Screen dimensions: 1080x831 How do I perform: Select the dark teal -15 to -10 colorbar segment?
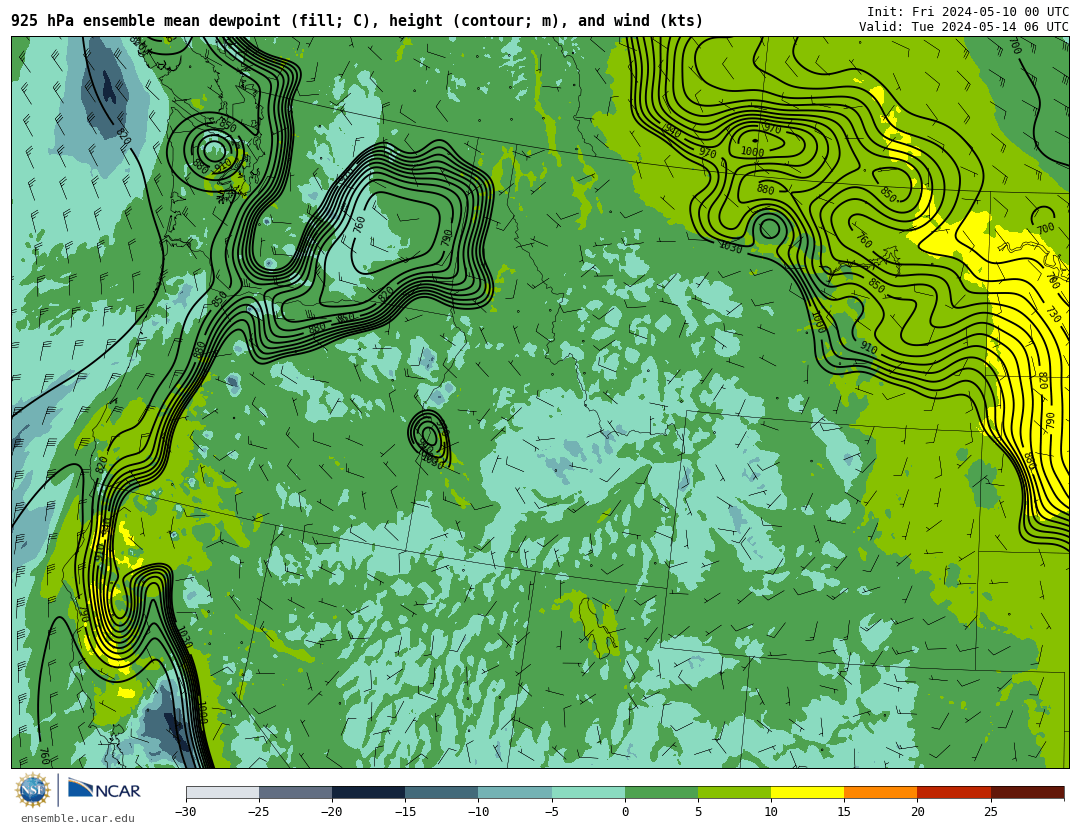click(x=442, y=792)
